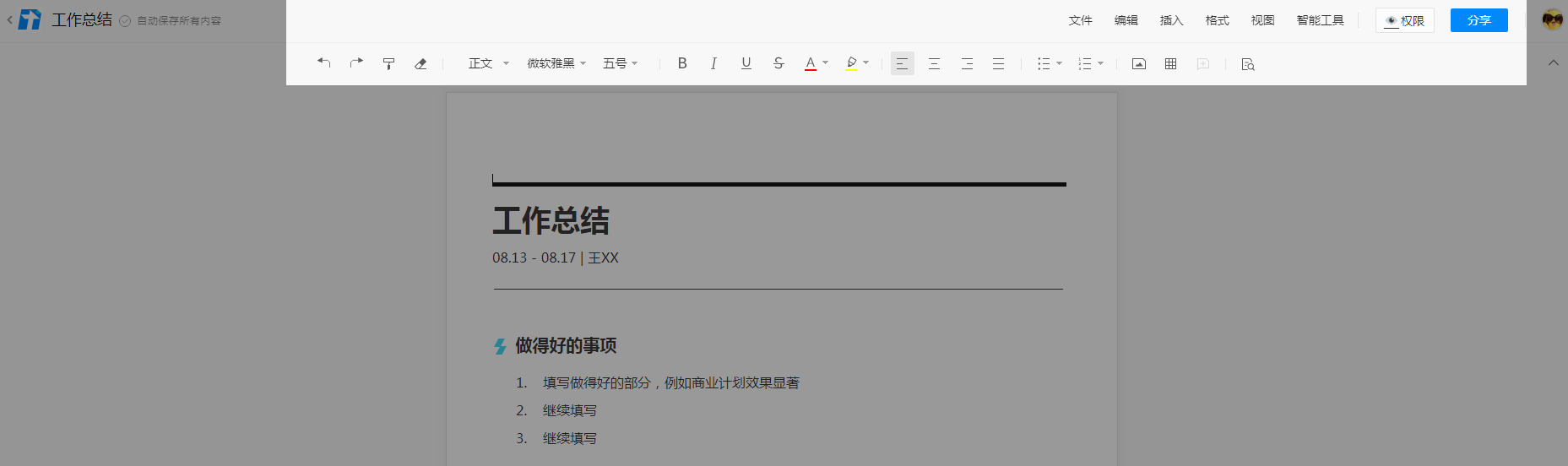Click the undo arrow icon
The image size is (1568, 466).
(x=323, y=63)
